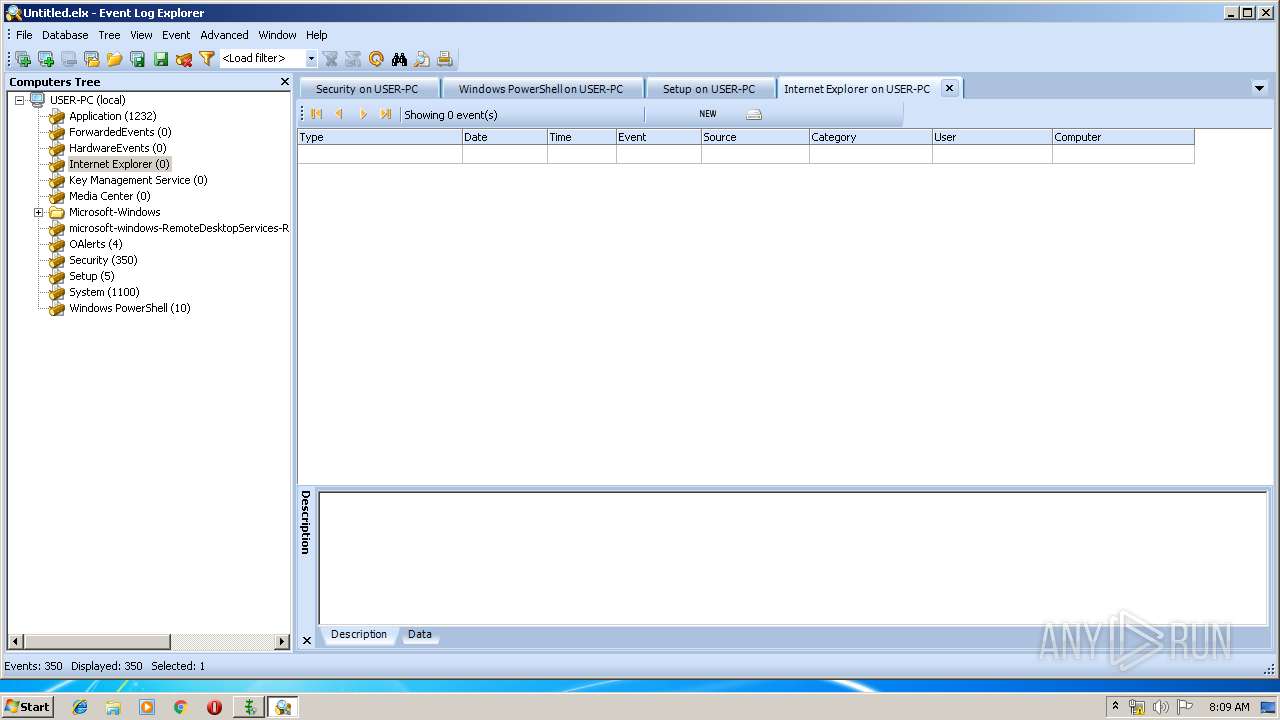Open the Load filter dropdown

(x=311, y=59)
